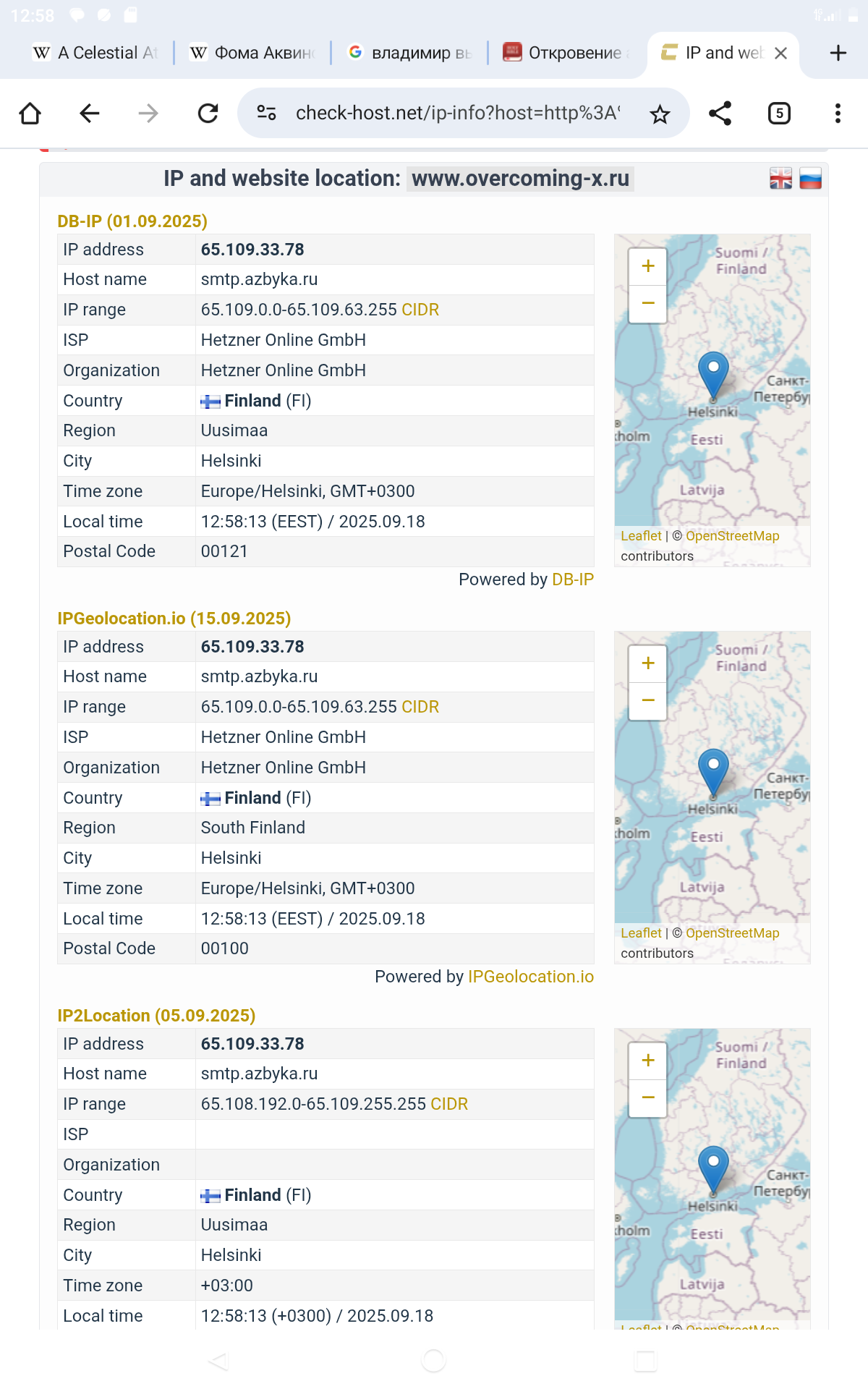
Task: Zoom out on the DB-IP map
Action: click(x=648, y=303)
